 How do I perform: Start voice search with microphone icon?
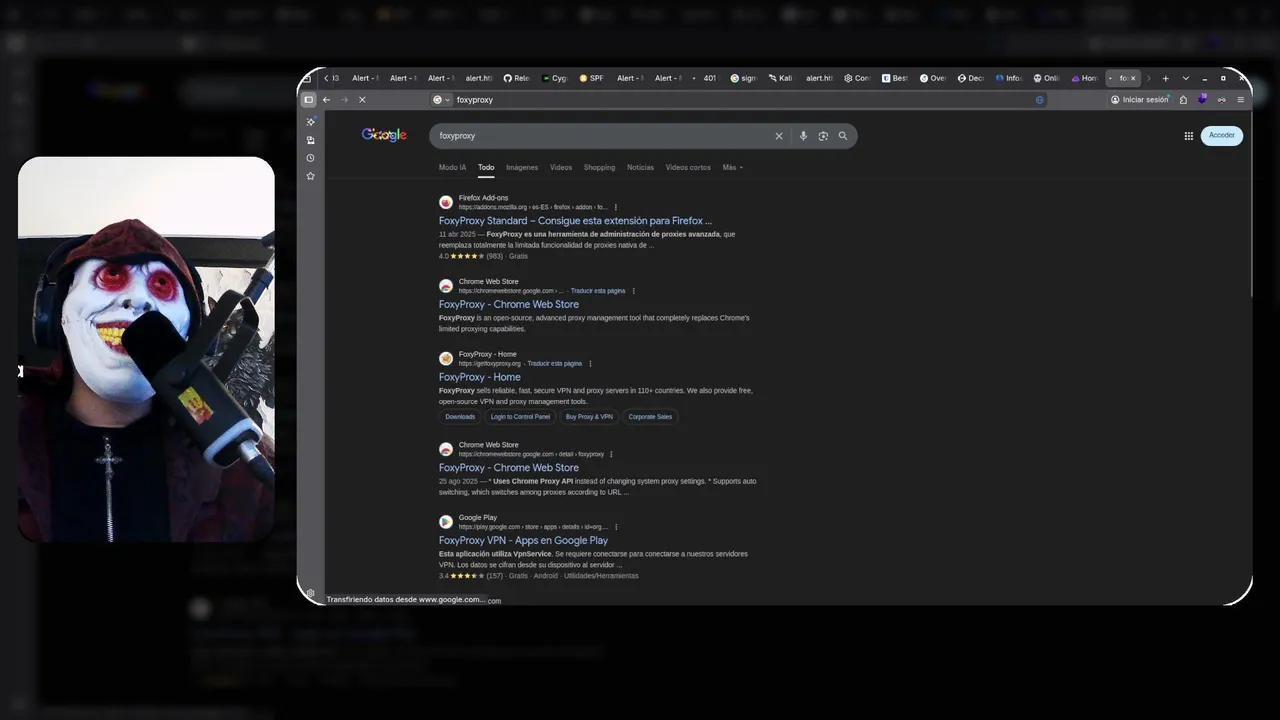(x=803, y=136)
